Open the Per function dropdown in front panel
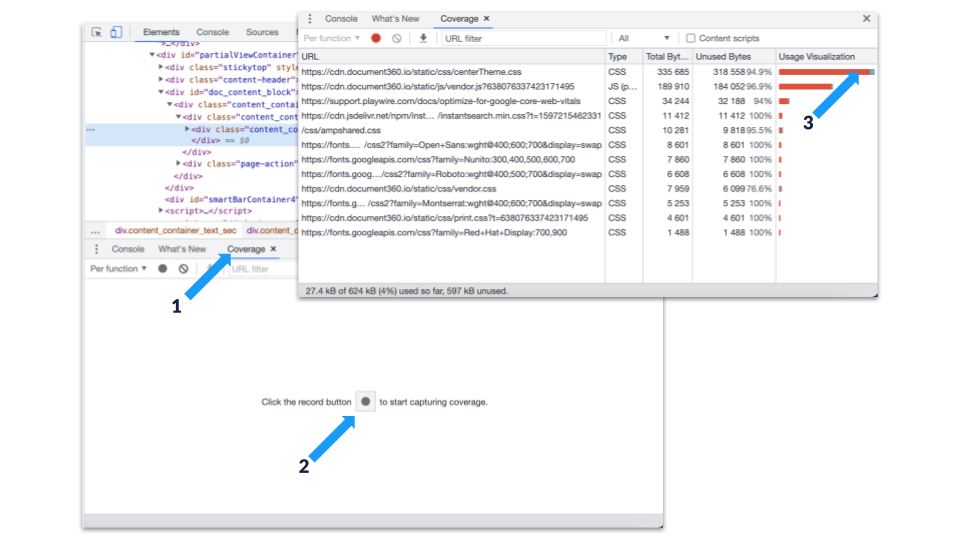 coord(331,38)
